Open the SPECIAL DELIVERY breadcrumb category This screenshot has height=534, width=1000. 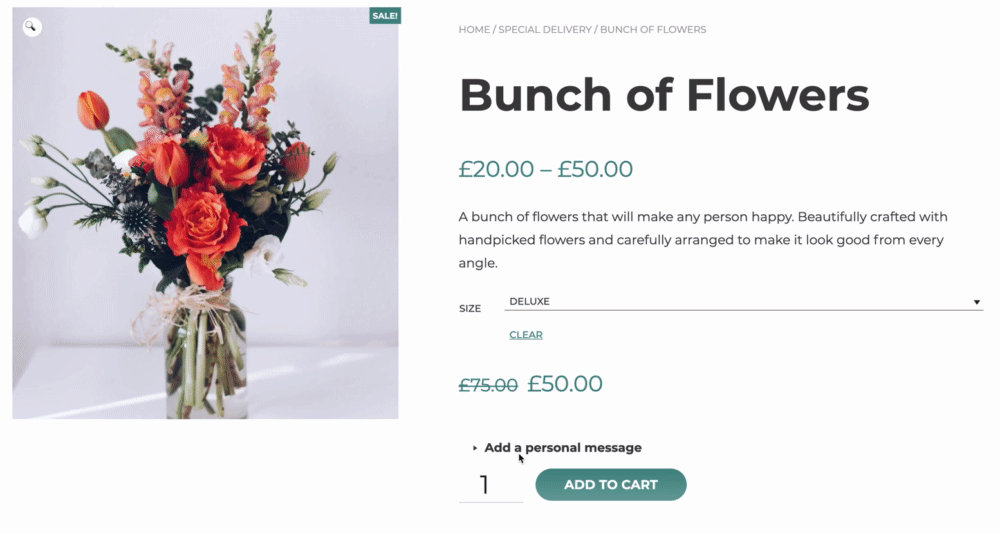point(545,29)
